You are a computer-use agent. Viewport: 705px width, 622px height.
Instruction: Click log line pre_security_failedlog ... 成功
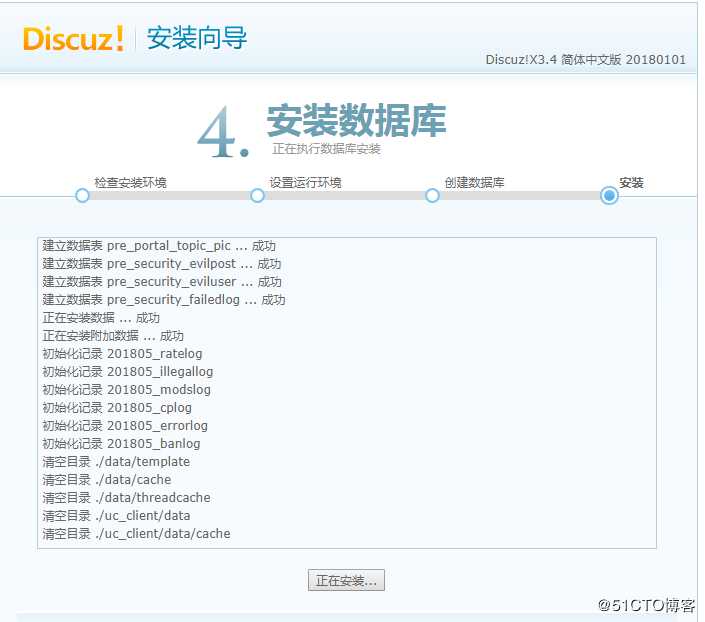click(x=164, y=300)
